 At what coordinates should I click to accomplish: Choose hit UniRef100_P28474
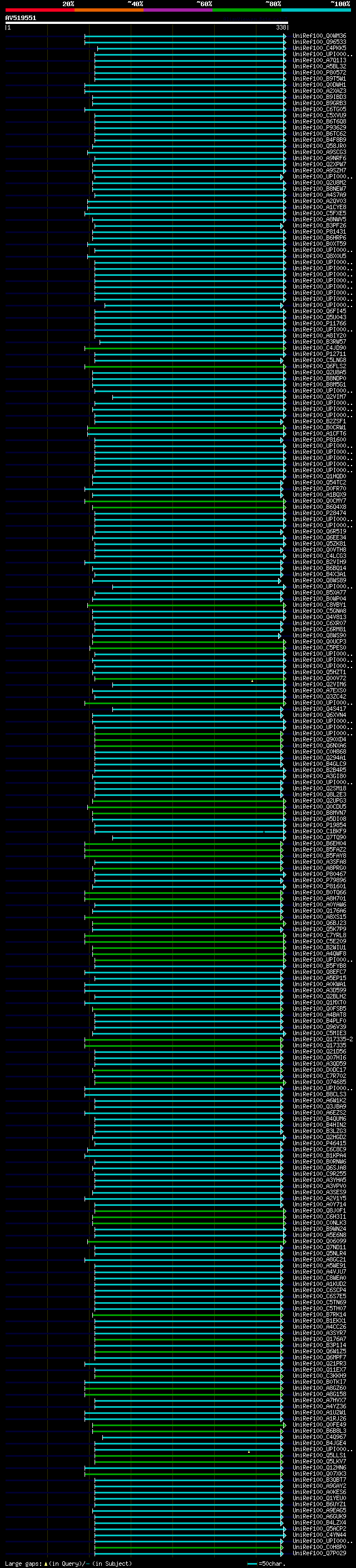click(319, 513)
